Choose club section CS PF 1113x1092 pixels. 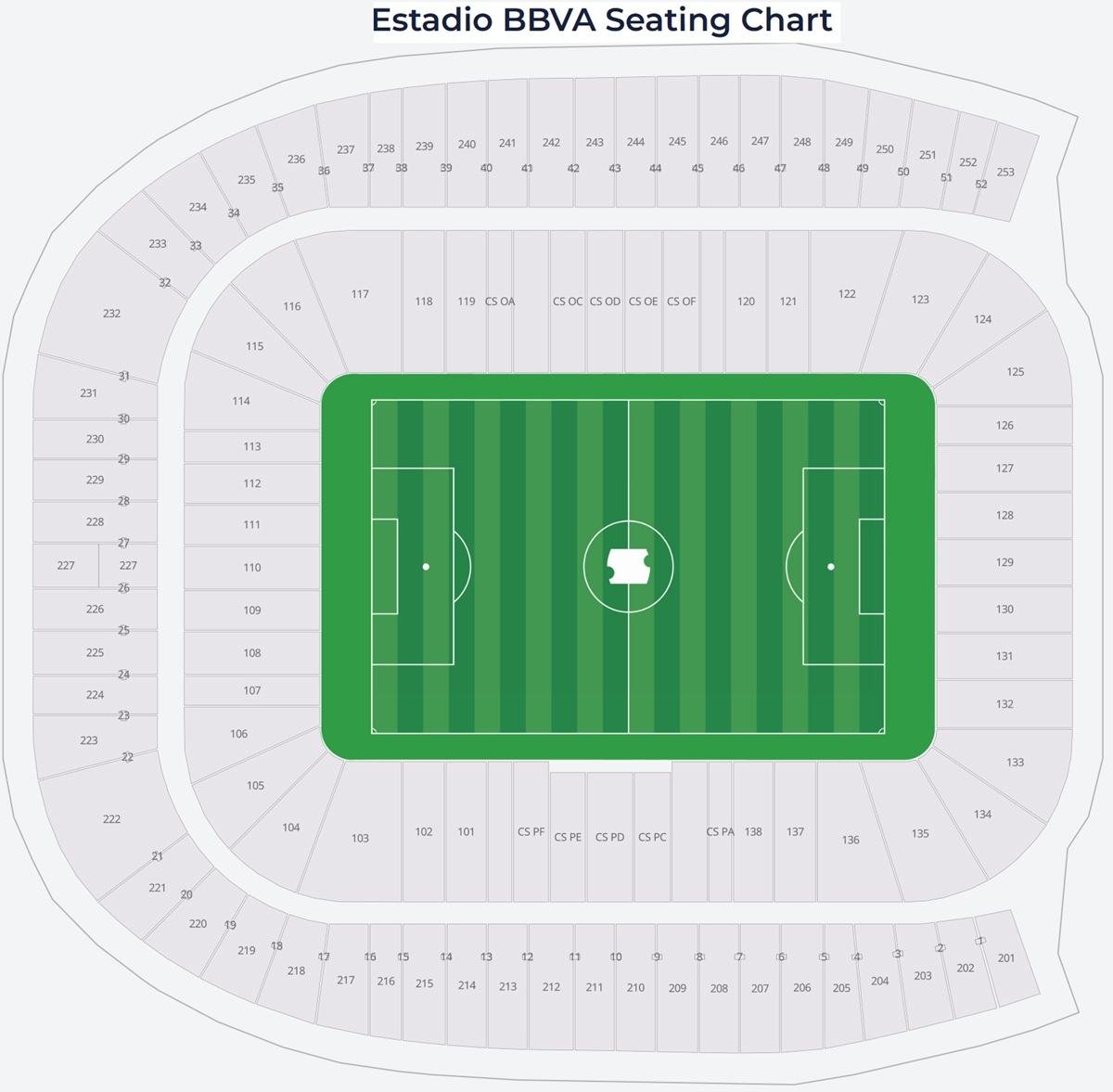(x=531, y=831)
